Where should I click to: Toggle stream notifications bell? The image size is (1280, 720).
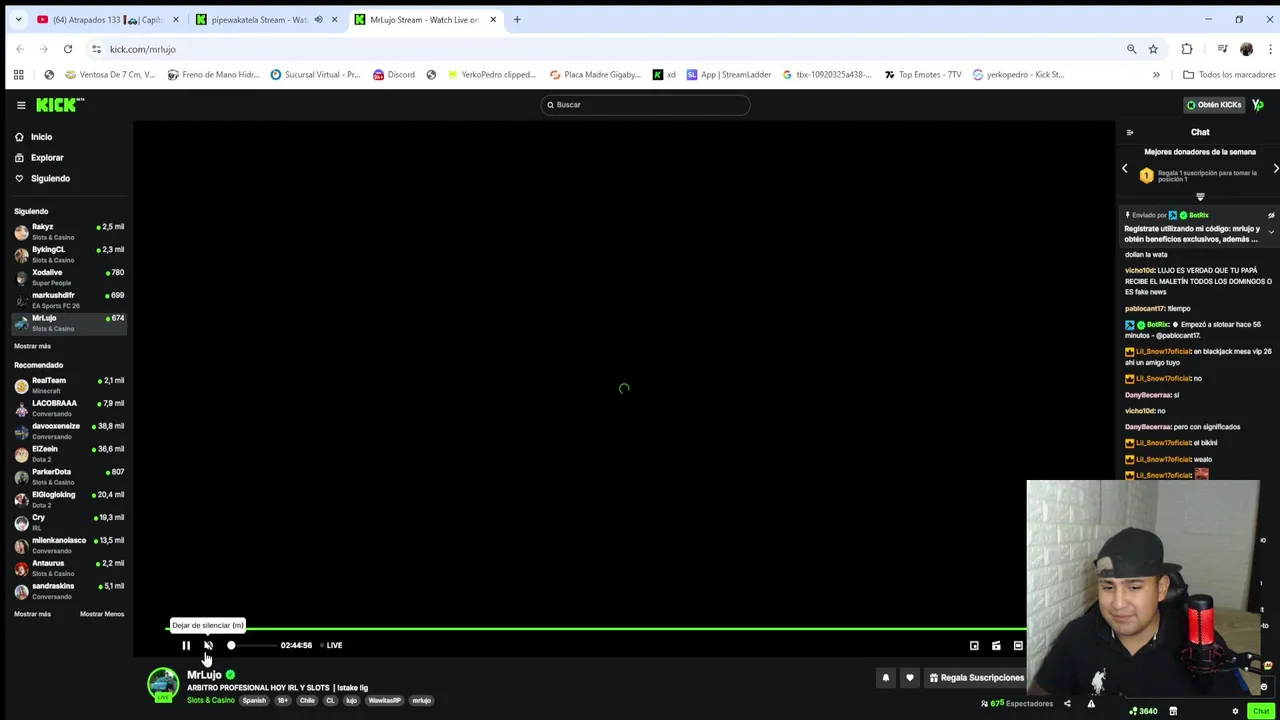[885, 678]
